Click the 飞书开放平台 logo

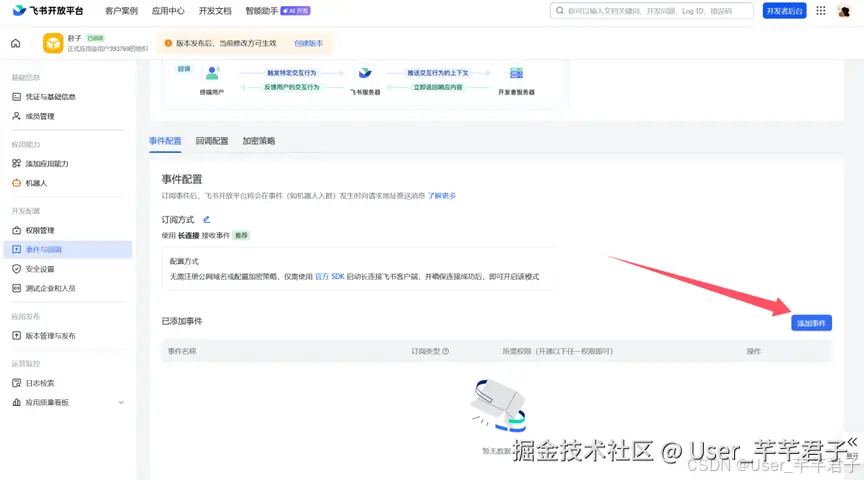tap(48, 10)
